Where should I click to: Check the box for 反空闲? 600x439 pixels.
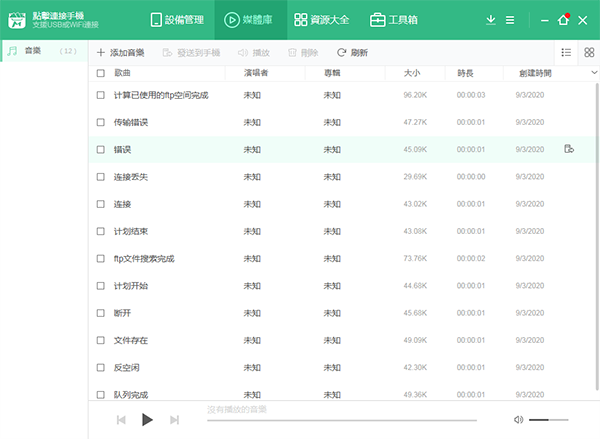(x=101, y=367)
